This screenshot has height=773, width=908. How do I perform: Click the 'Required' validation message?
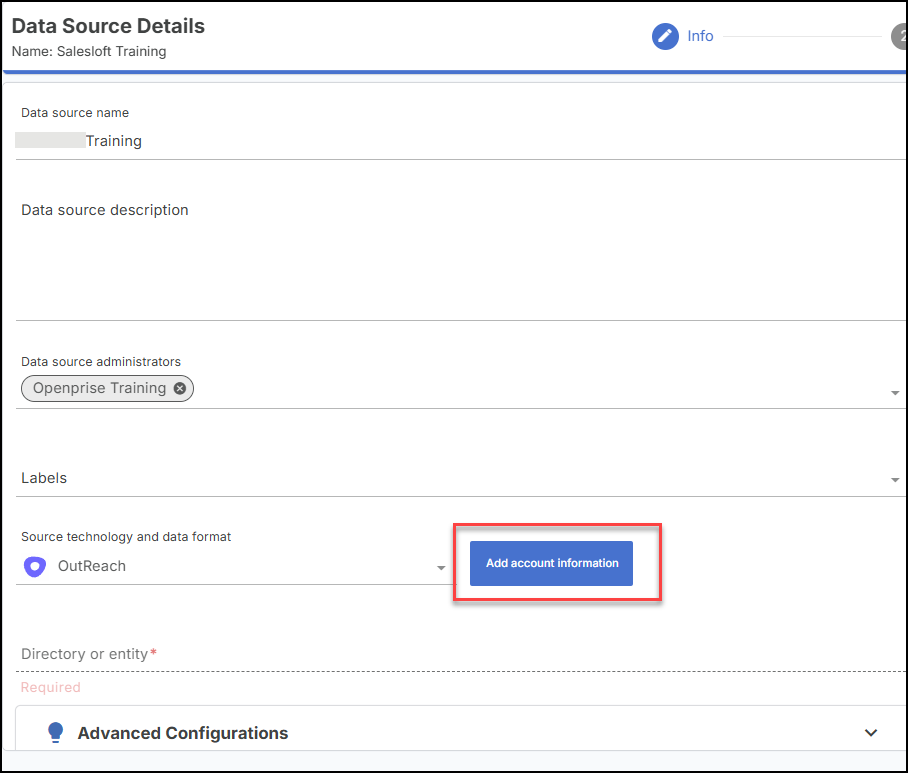pyautogui.click(x=50, y=687)
